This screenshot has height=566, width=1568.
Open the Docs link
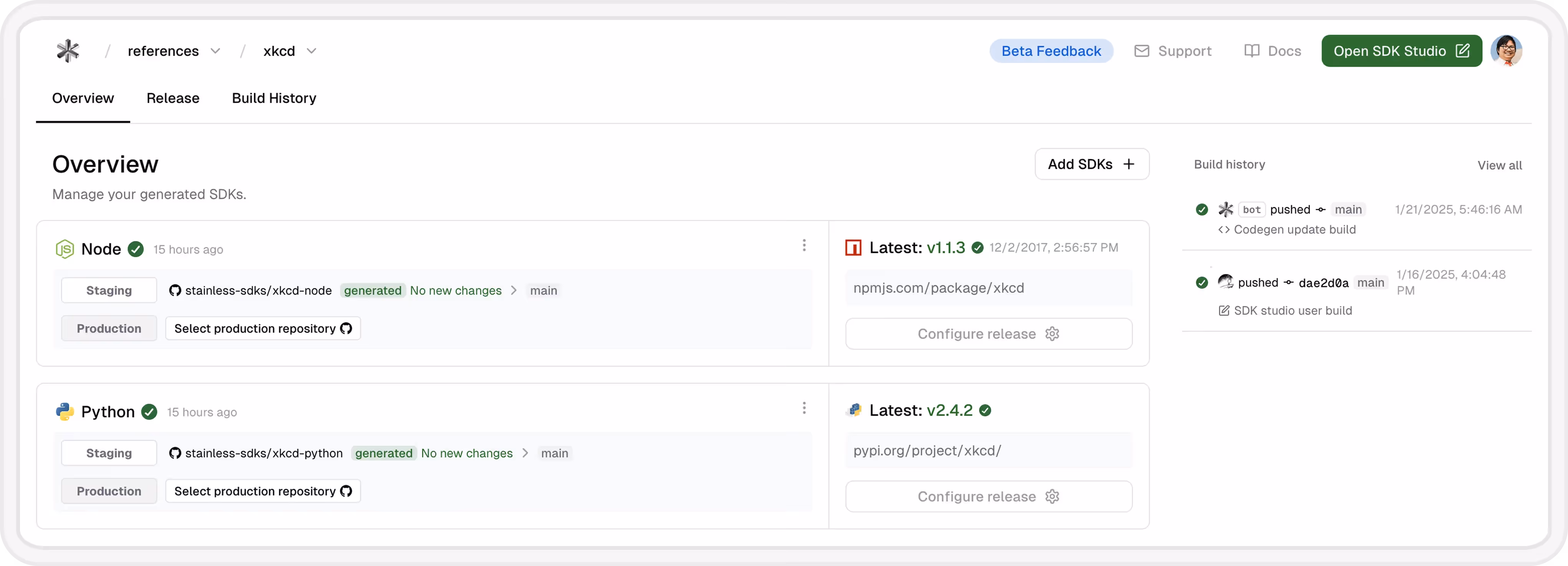click(x=1272, y=51)
